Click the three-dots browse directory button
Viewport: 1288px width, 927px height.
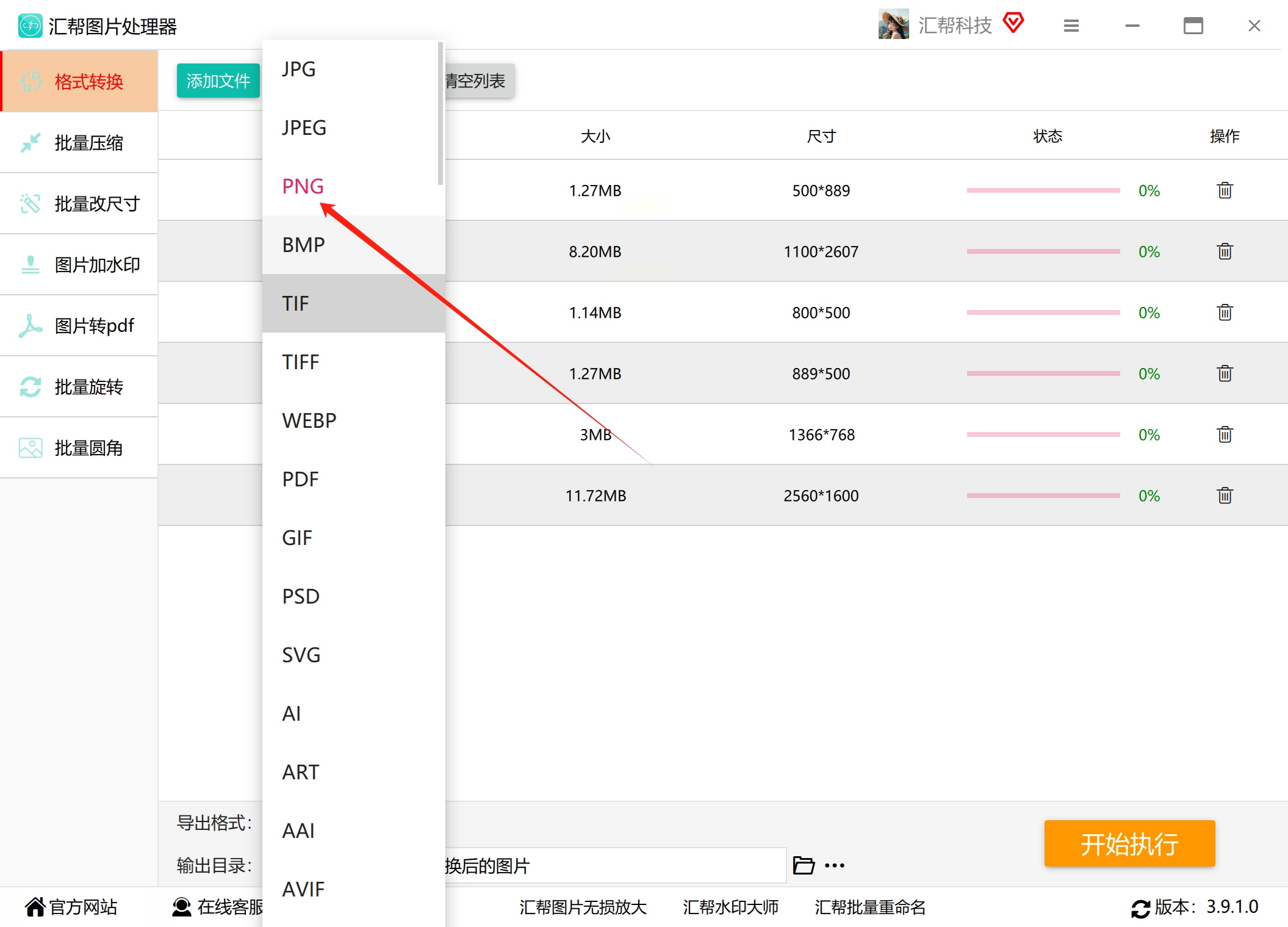pos(835,865)
